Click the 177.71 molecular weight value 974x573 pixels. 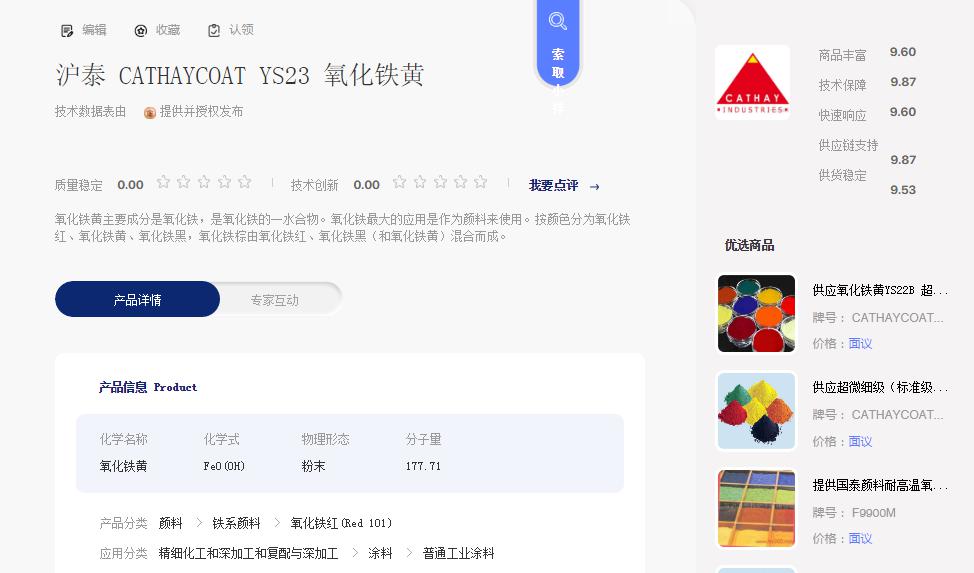[423, 466]
